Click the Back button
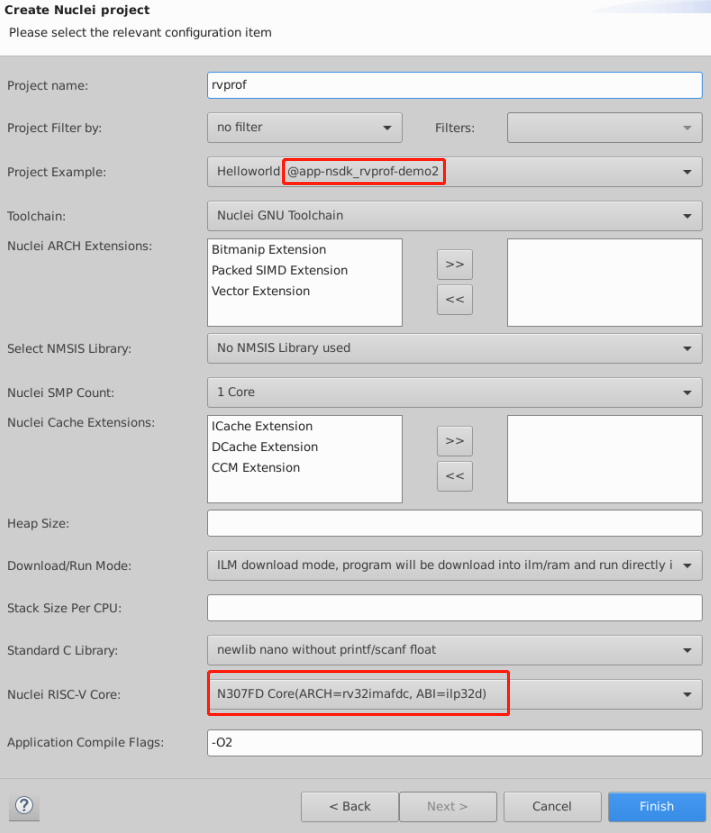The height and width of the screenshot is (833, 711). point(350,806)
